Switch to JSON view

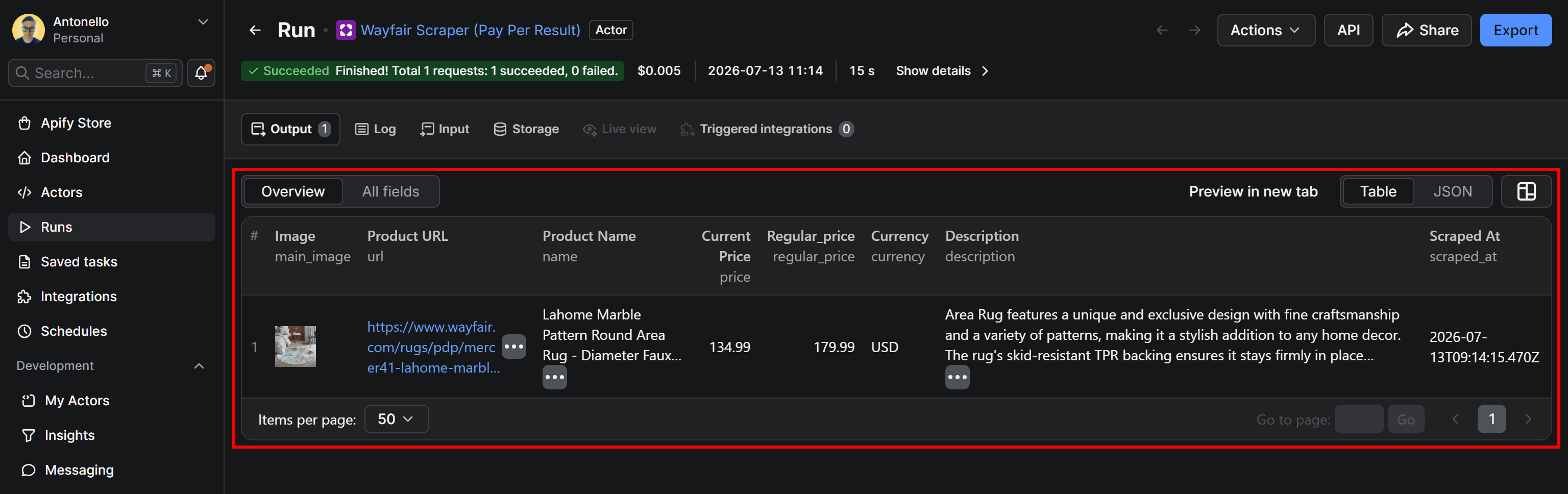(x=1452, y=192)
